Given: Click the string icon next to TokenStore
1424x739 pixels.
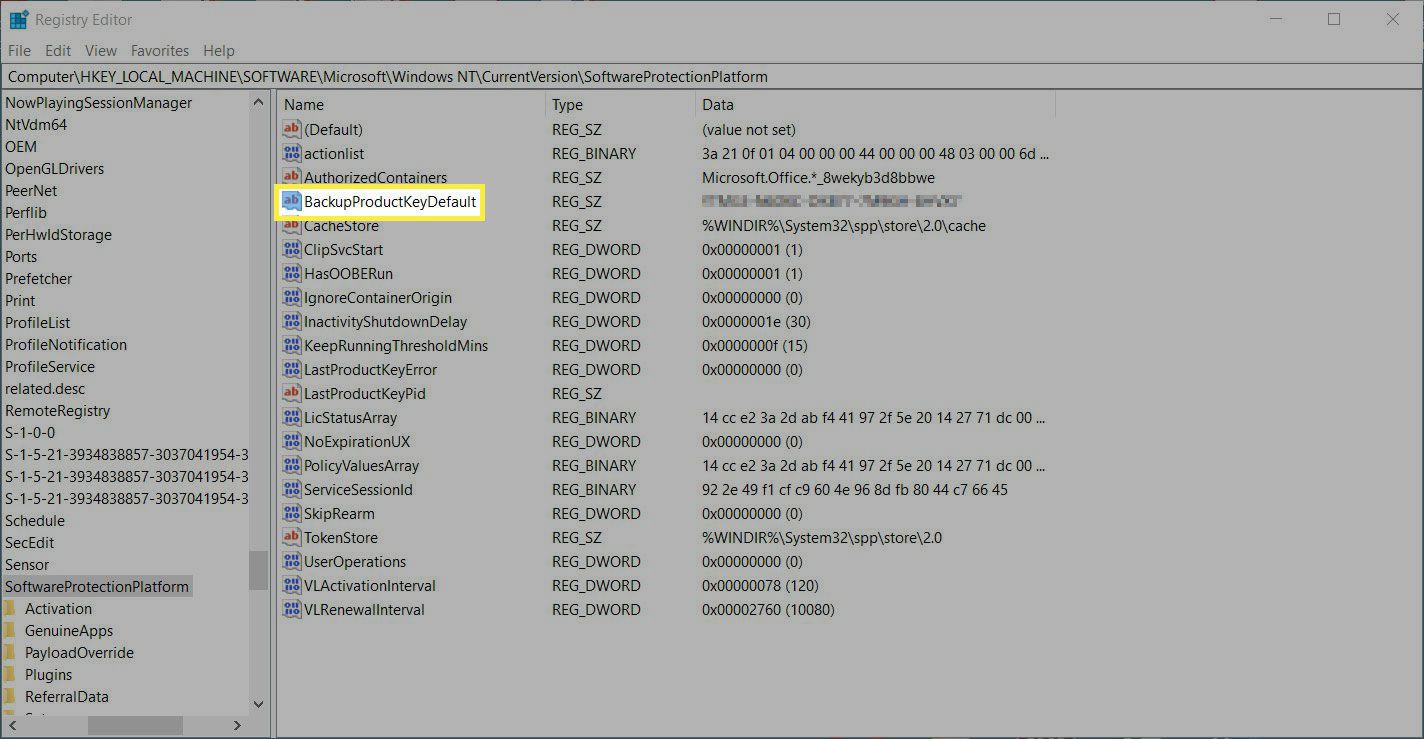Looking at the screenshot, I should (291, 537).
